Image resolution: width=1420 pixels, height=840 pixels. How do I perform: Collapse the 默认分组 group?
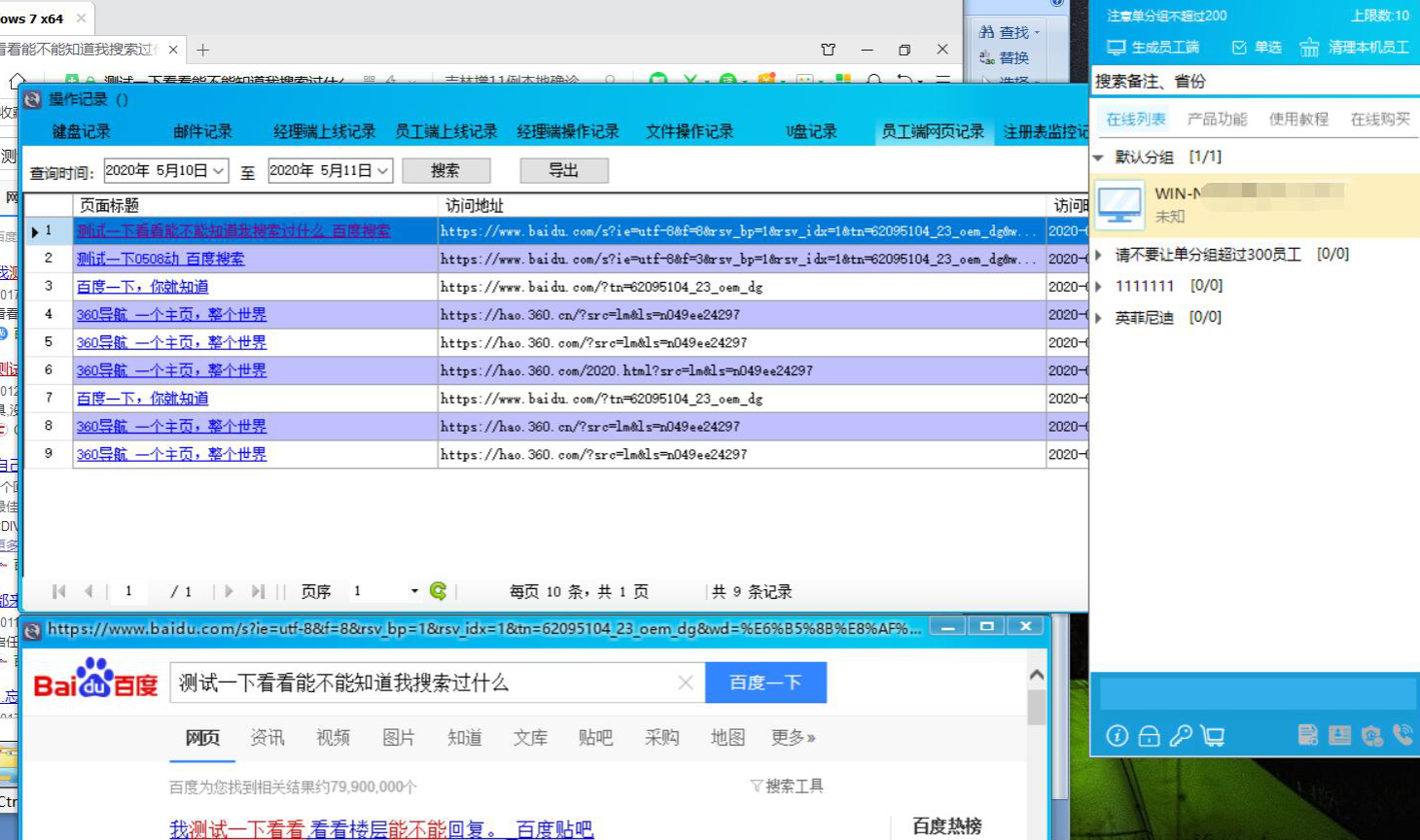tap(1099, 157)
